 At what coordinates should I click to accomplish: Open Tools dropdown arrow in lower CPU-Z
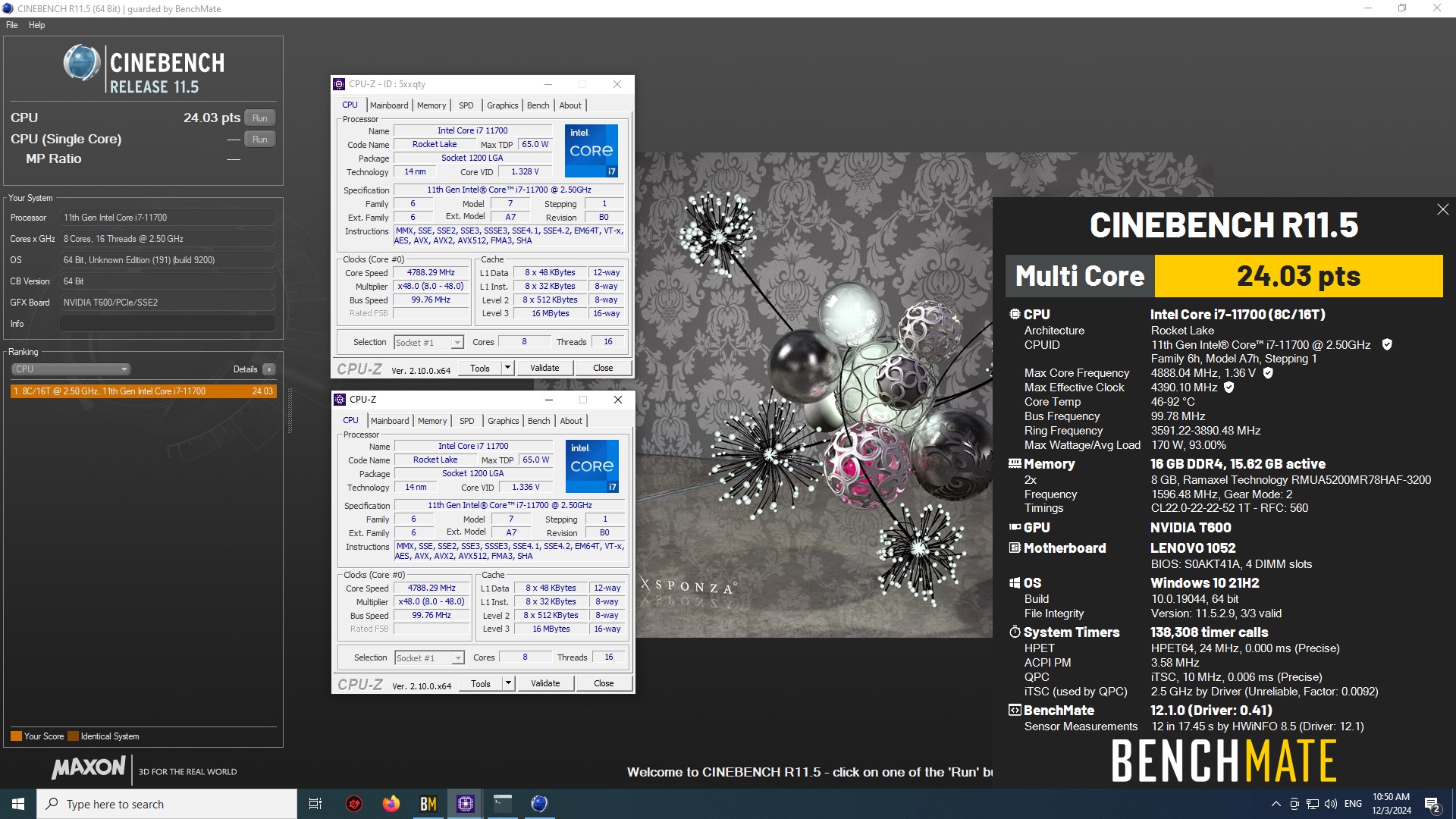click(508, 683)
